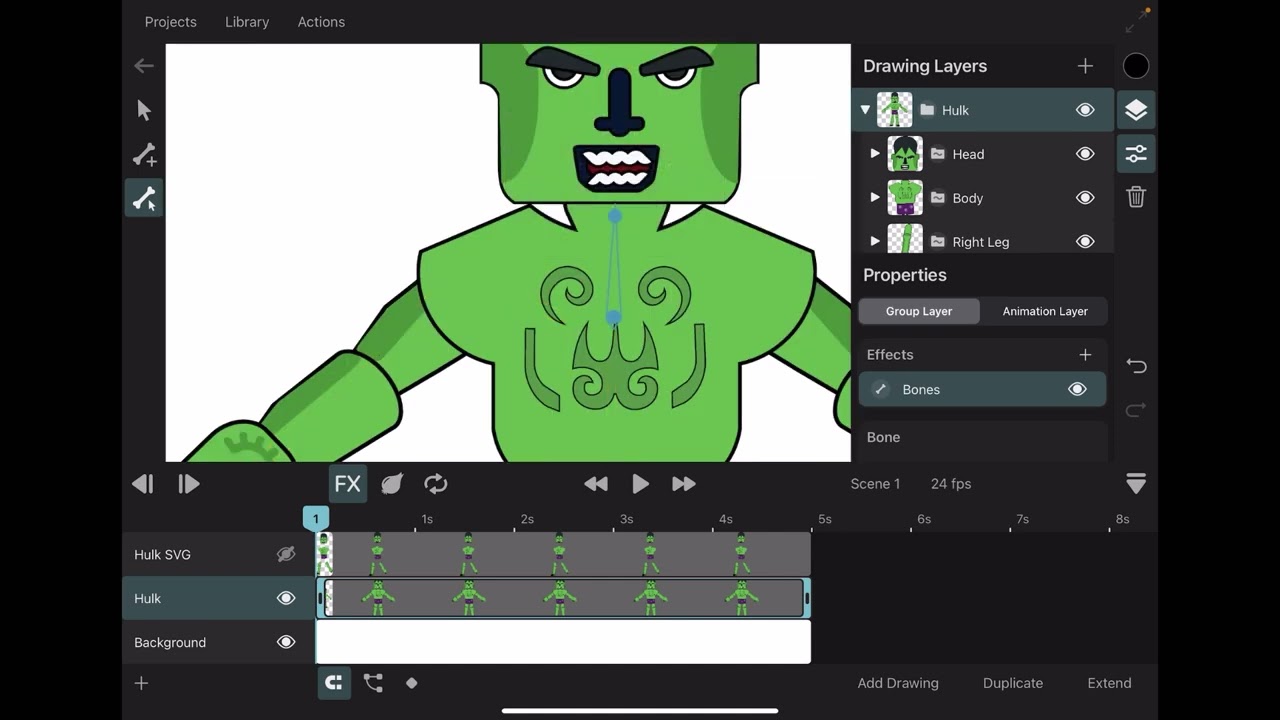Step to previous frame
The width and height of the screenshot is (1280, 720).
pyautogui.click(x=143, y=484)
